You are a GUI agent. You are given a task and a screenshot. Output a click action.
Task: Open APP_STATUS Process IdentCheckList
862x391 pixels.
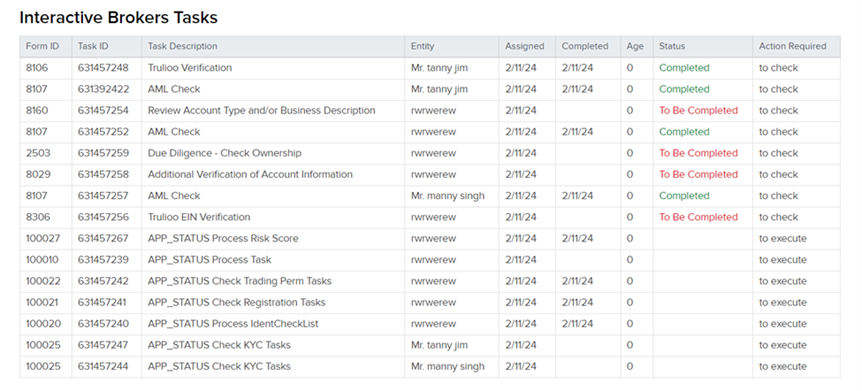tap(233, 324)
